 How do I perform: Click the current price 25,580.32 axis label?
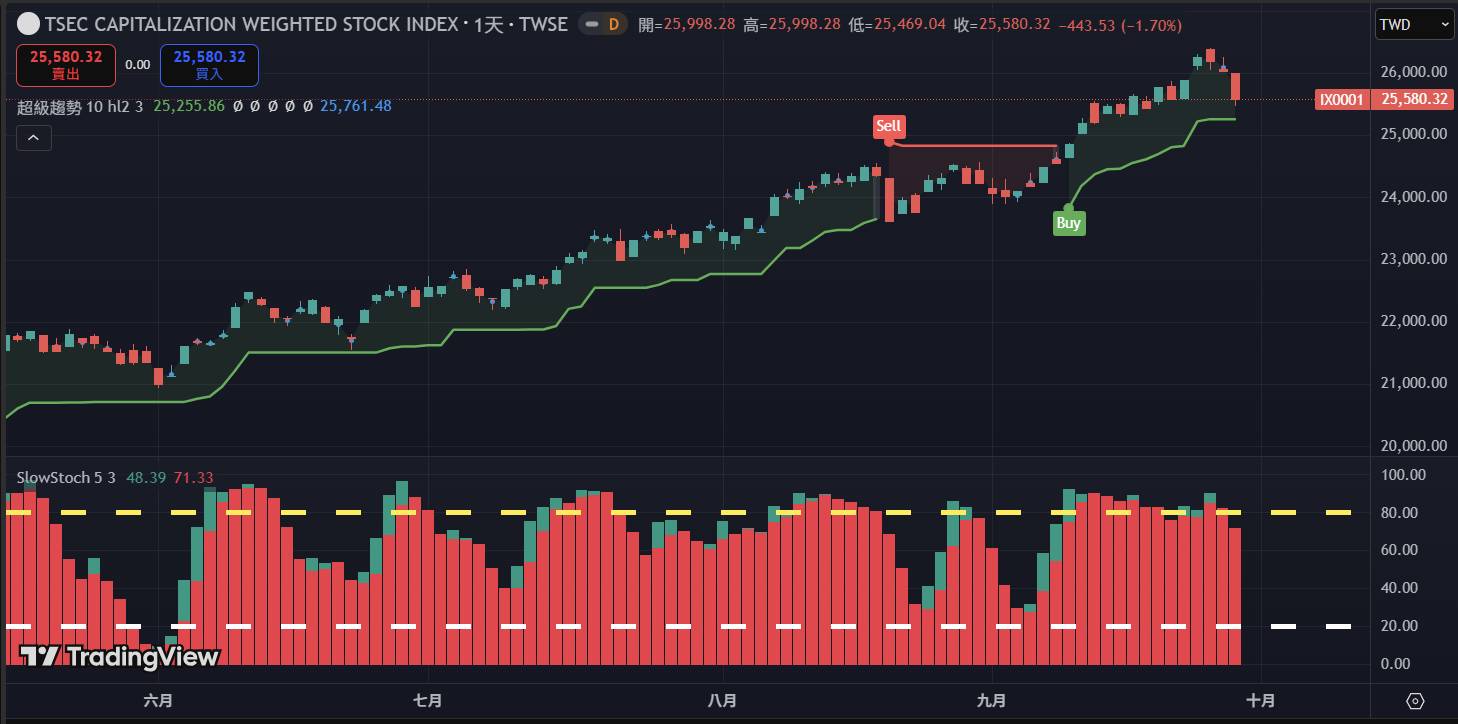click(1414, 99)
